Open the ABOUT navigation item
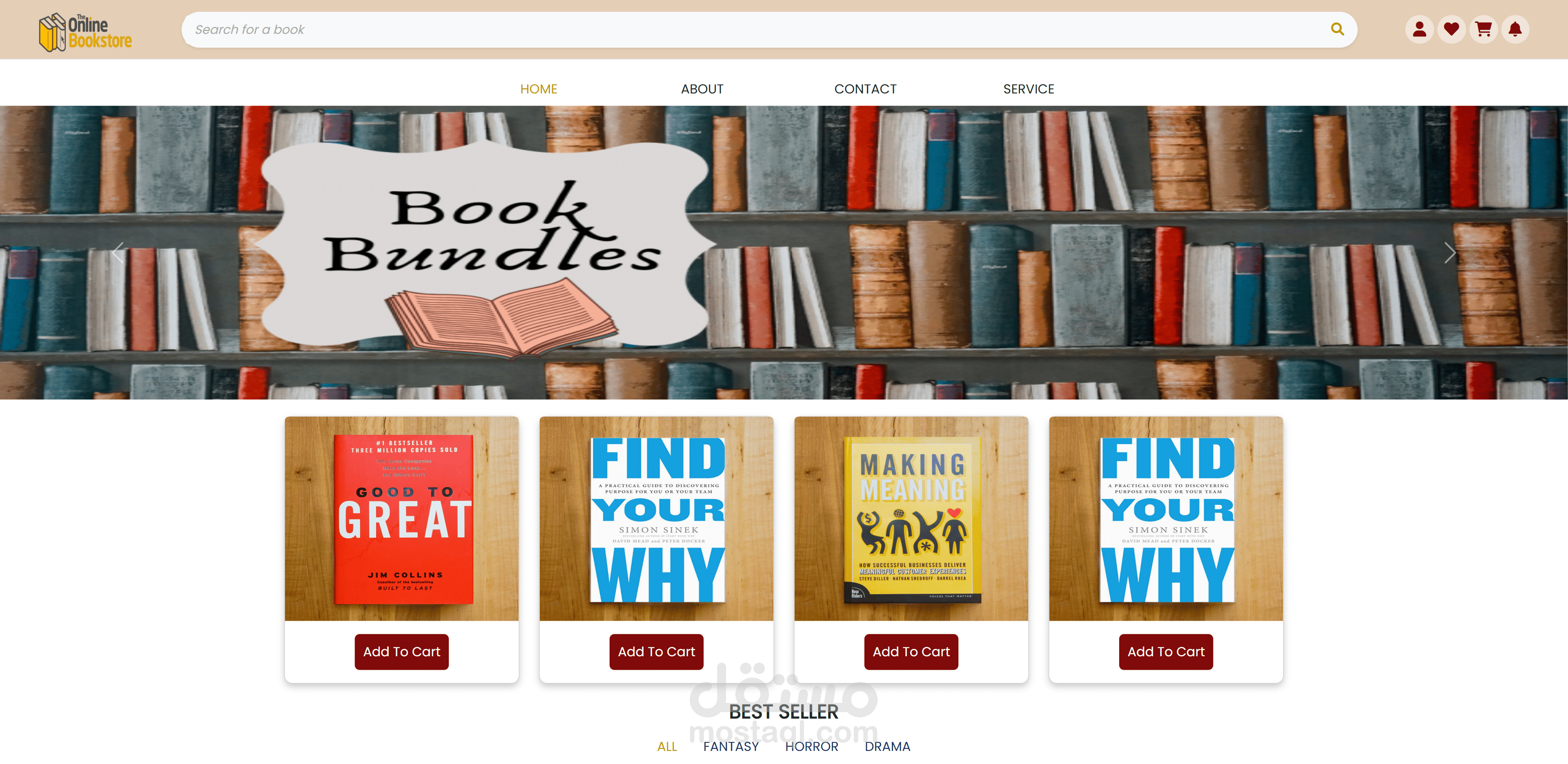Viewport: 1568px width, 764px height. (702, 89)
